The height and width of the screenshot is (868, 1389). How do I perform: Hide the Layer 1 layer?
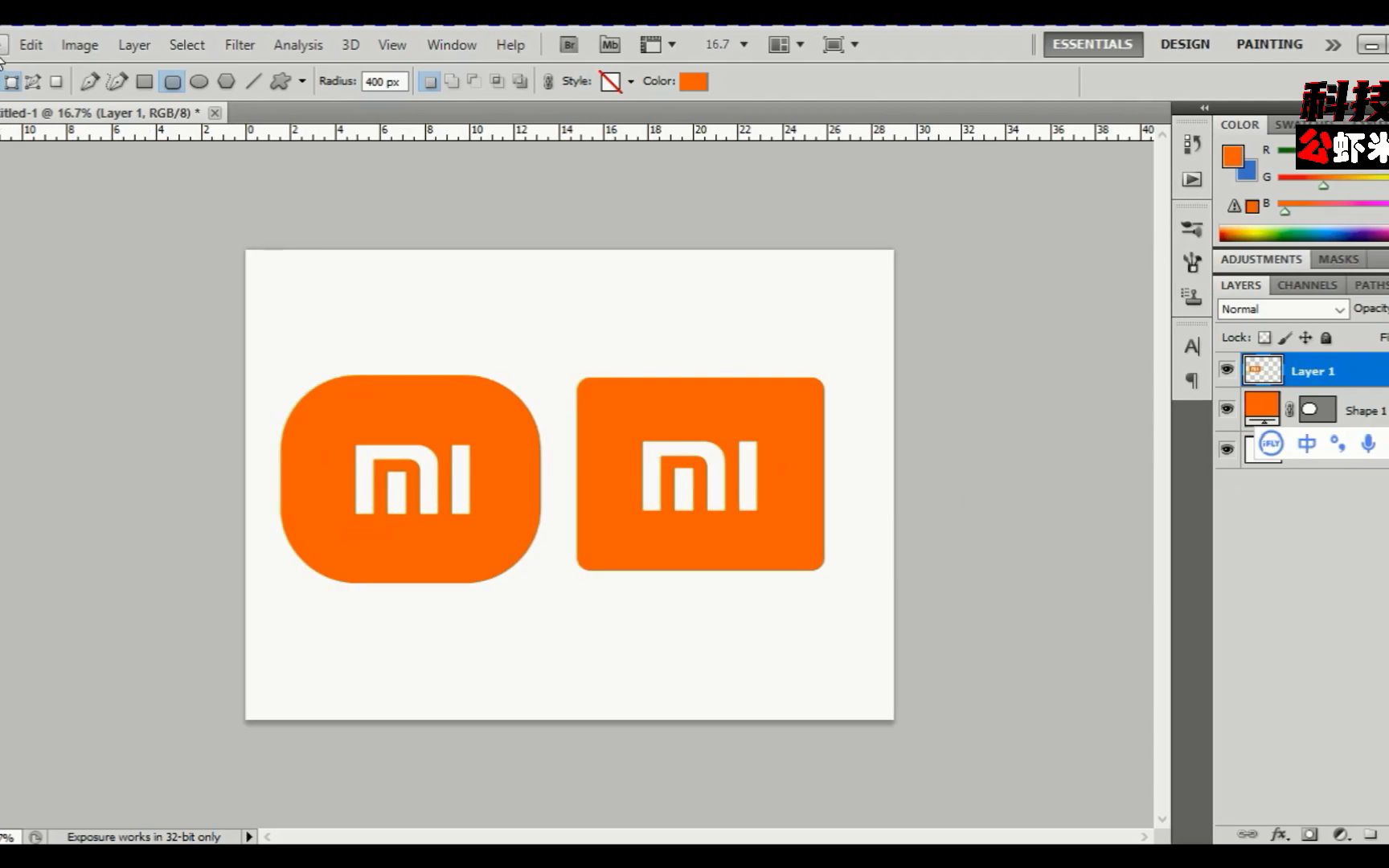(x=1227, y=370)
